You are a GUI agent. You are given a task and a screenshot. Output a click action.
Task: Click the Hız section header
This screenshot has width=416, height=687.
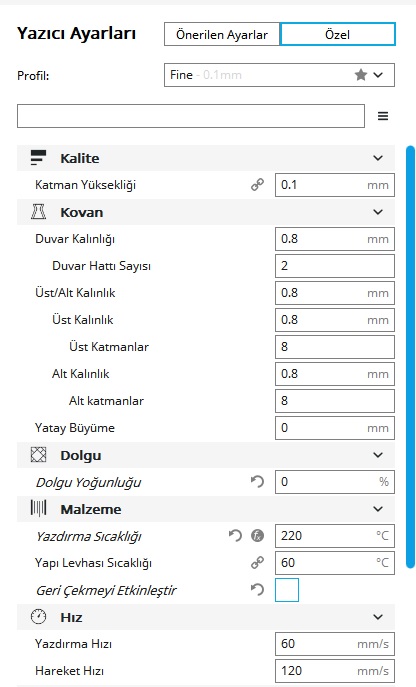[206, 617]
